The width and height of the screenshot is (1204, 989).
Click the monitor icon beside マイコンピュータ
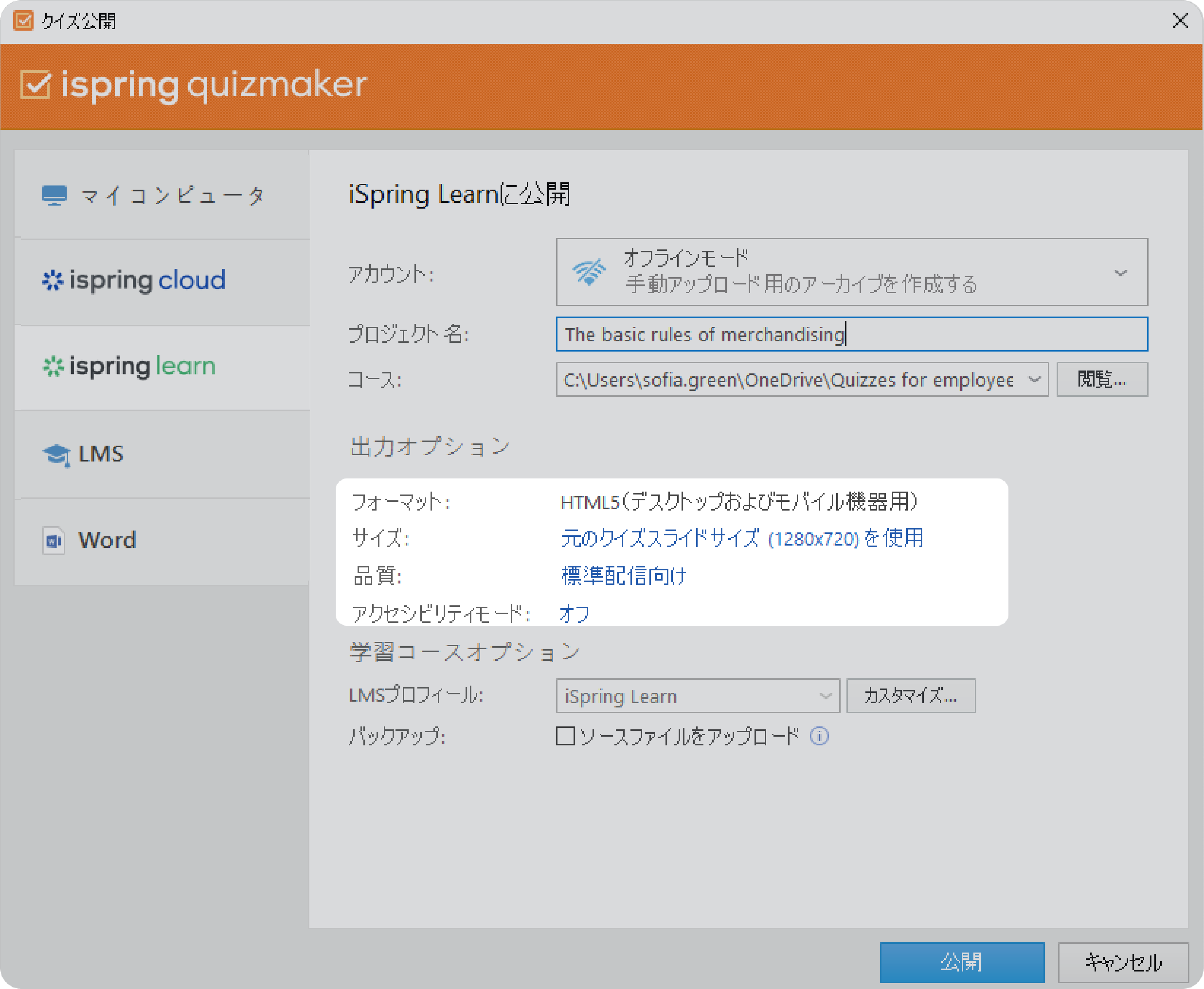click(54, 195)
